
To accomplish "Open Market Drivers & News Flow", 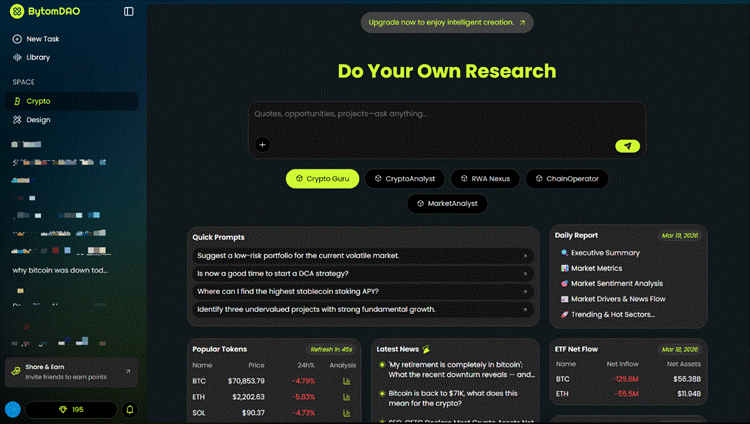I will (613, 299).
